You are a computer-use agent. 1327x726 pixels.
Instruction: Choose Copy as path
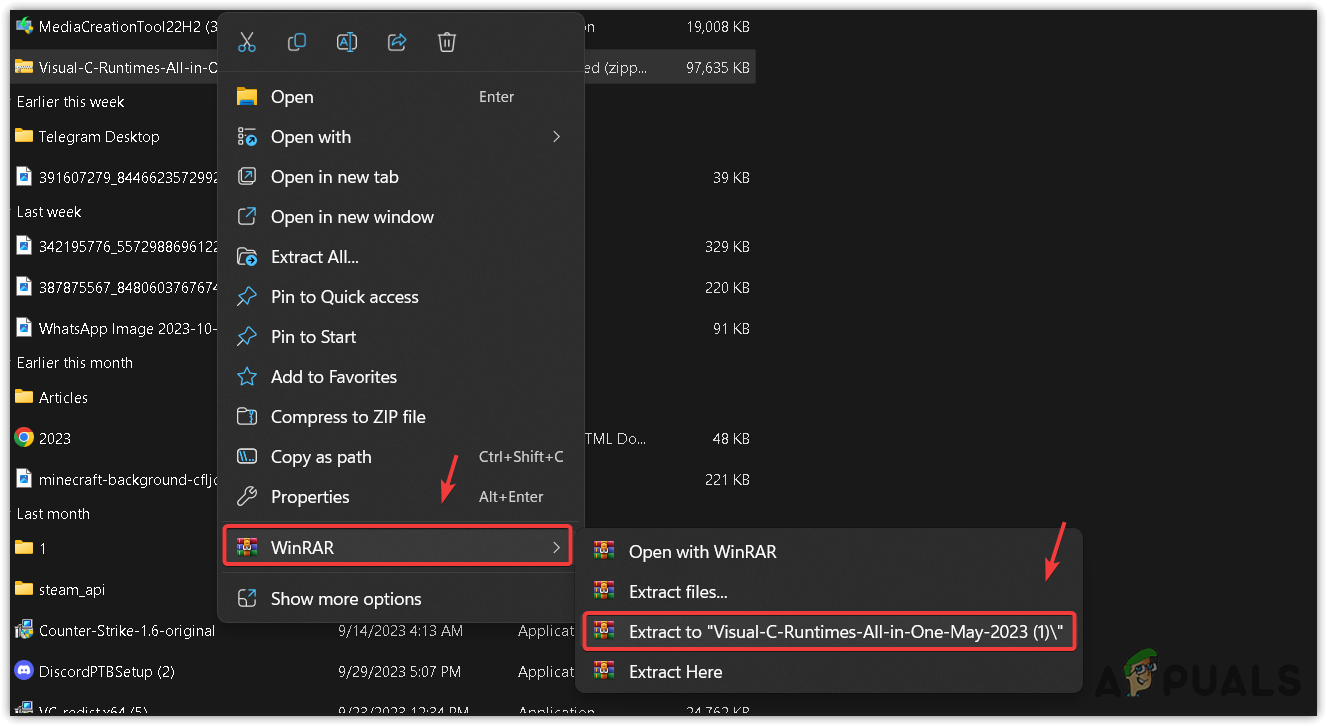click(x=401, y=457)
